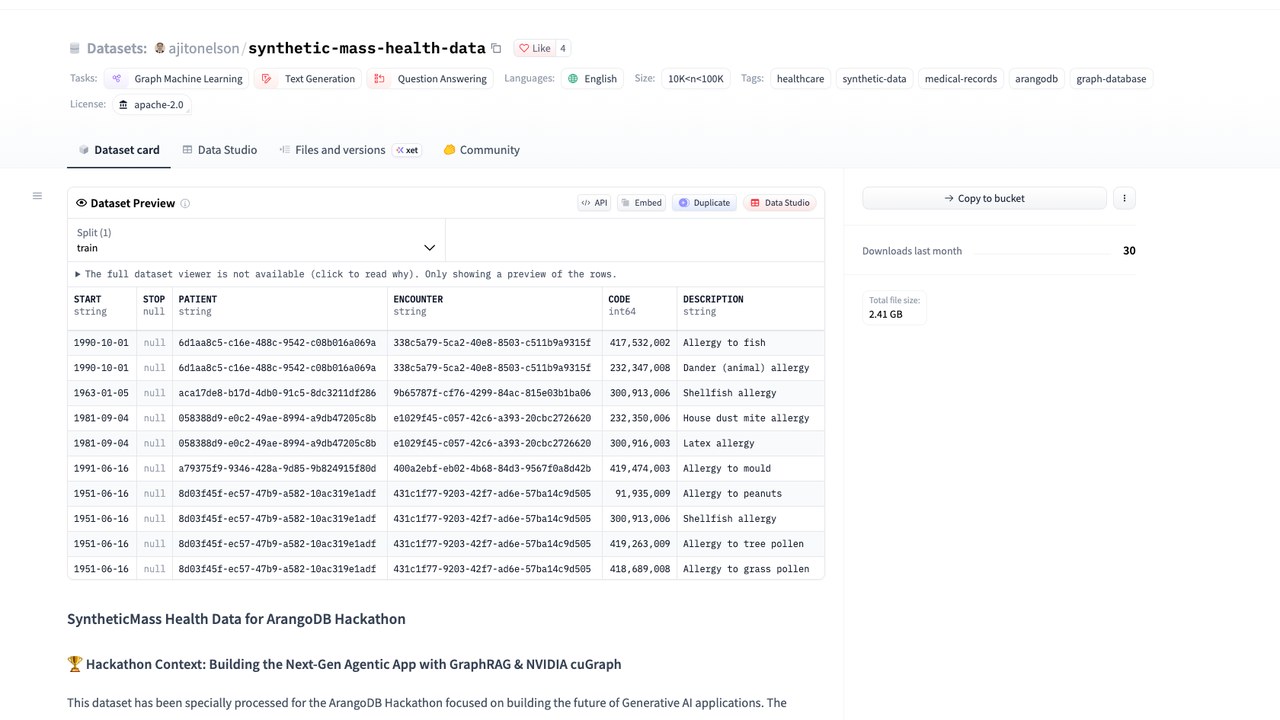Open the Split train dropdown
Image resolution: width=1280 pixels, height=720 pixels.
coord(256,240)
